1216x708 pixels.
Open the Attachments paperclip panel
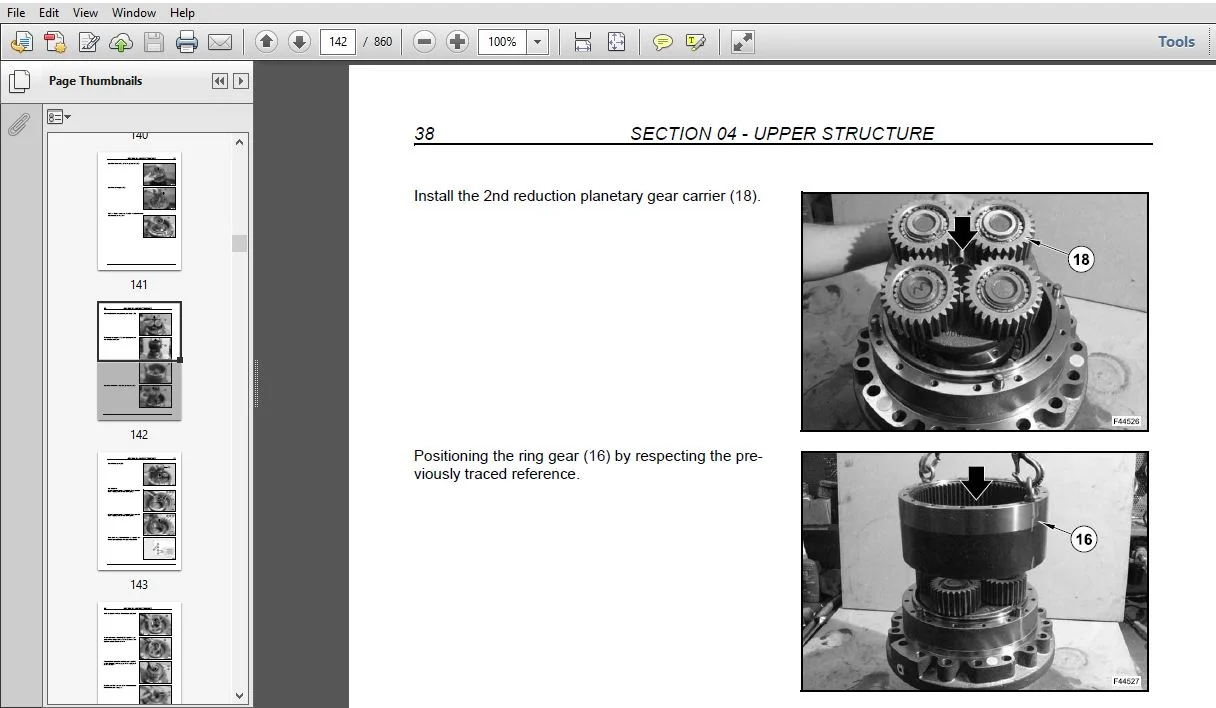point(18,124)
